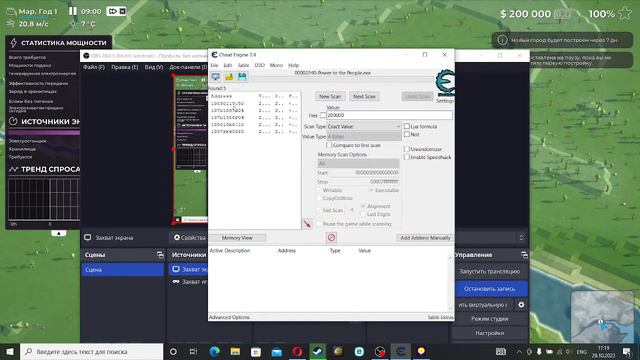Open OBS Вид menu

click(154, 67)
